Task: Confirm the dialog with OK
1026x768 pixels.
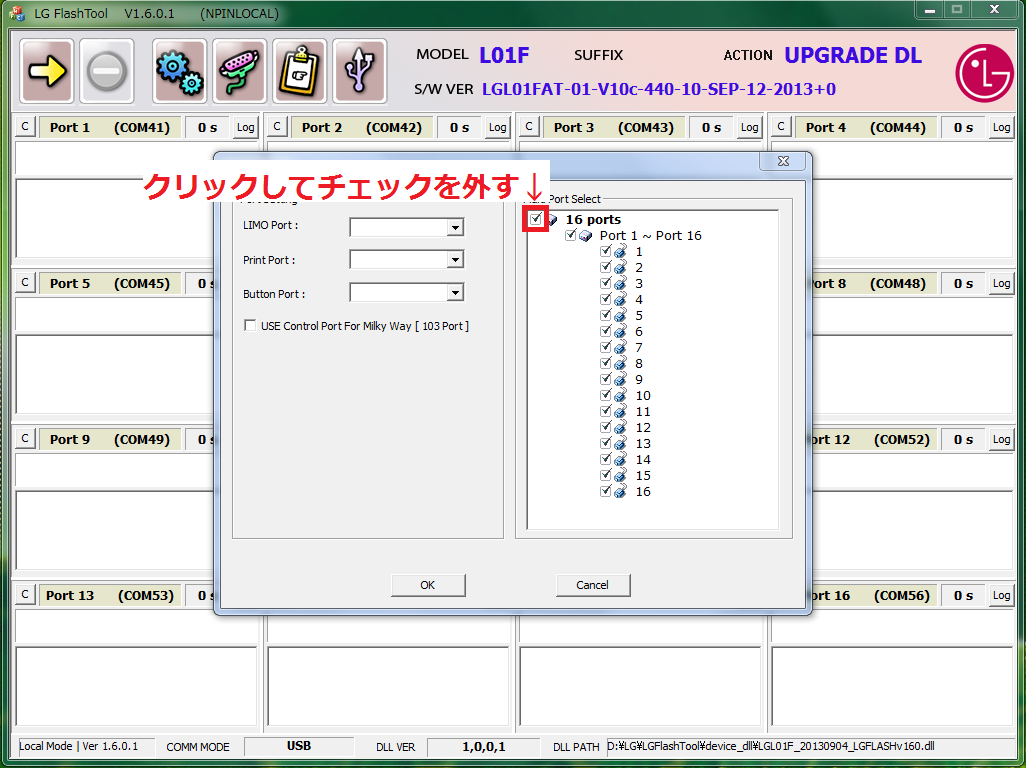Action: click(x=428, y=585)
